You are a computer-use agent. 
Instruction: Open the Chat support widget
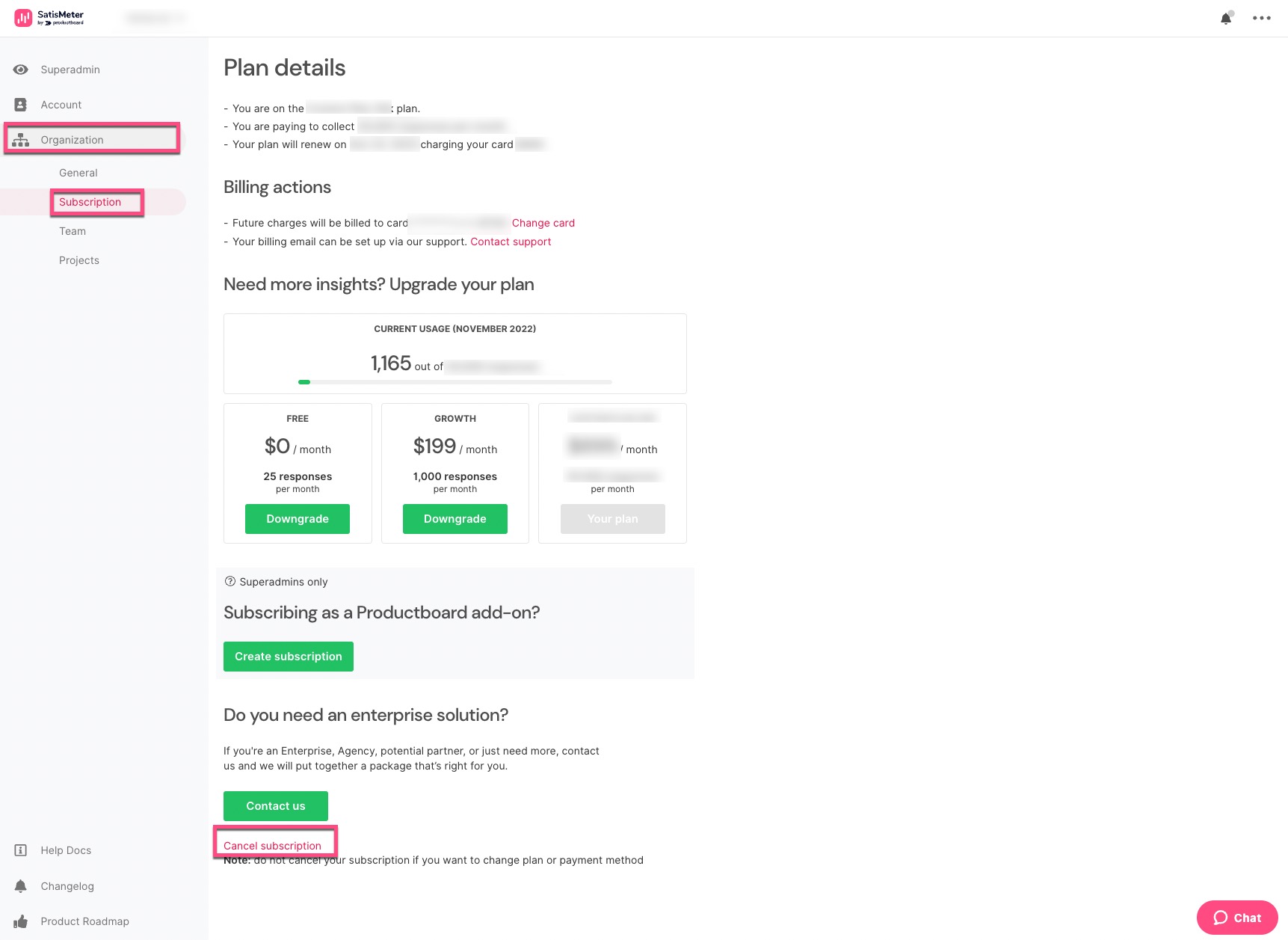(1237, 918)
